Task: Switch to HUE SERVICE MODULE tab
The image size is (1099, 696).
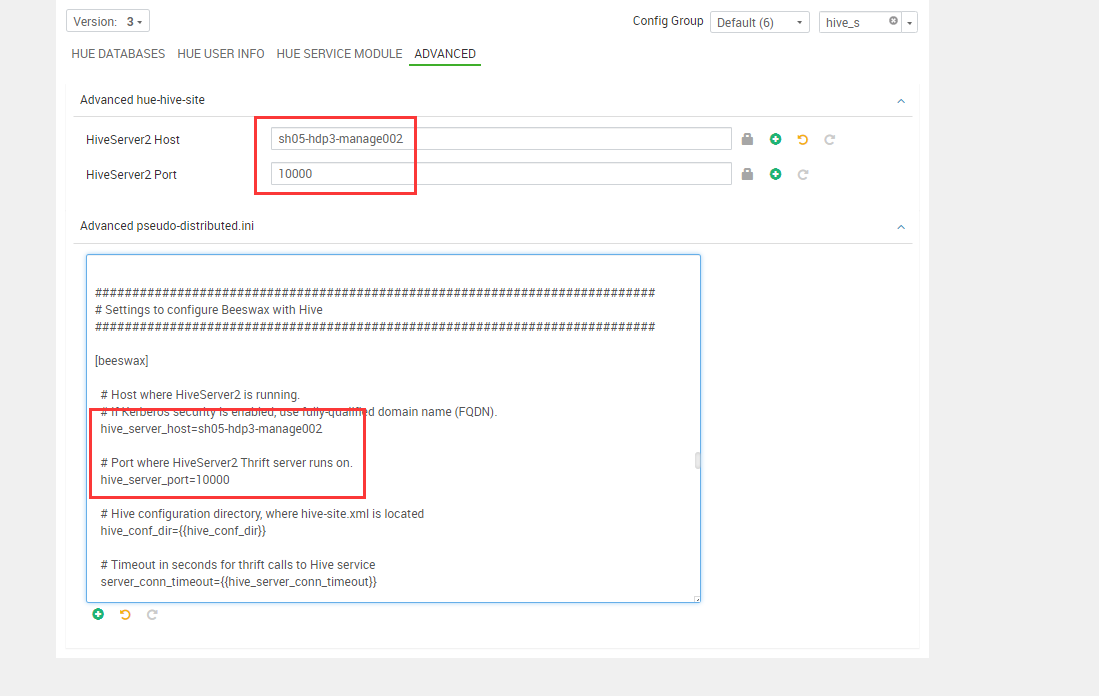Action: point(339,54)
